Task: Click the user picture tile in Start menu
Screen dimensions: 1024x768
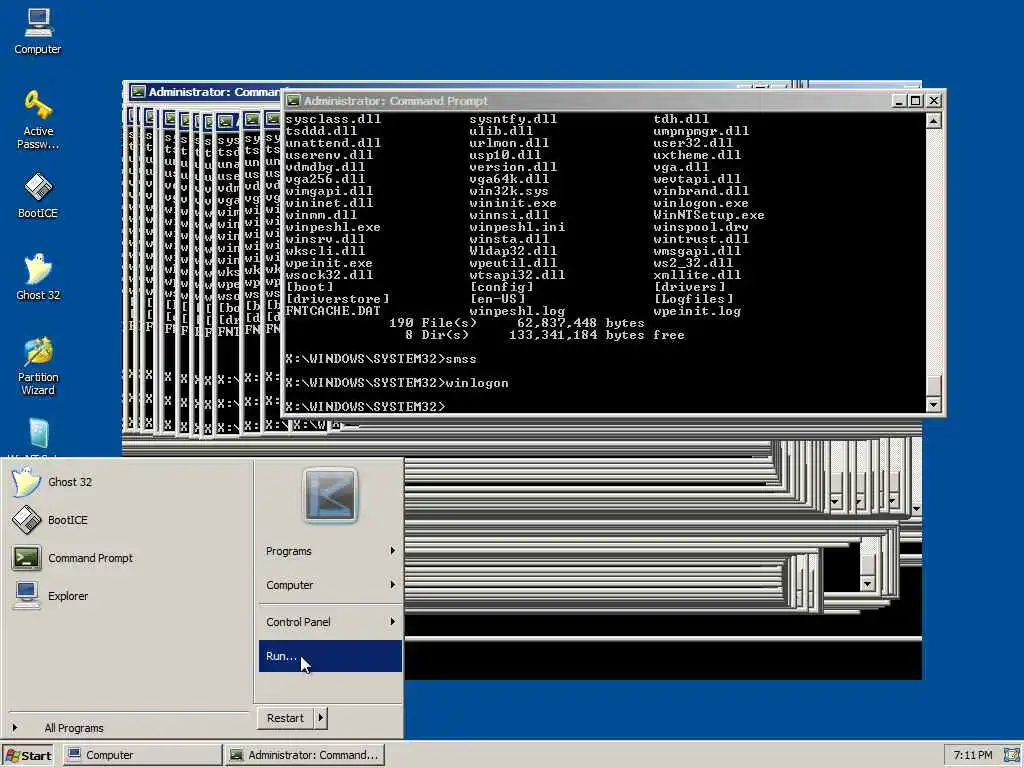Action: tap(330, 495)
